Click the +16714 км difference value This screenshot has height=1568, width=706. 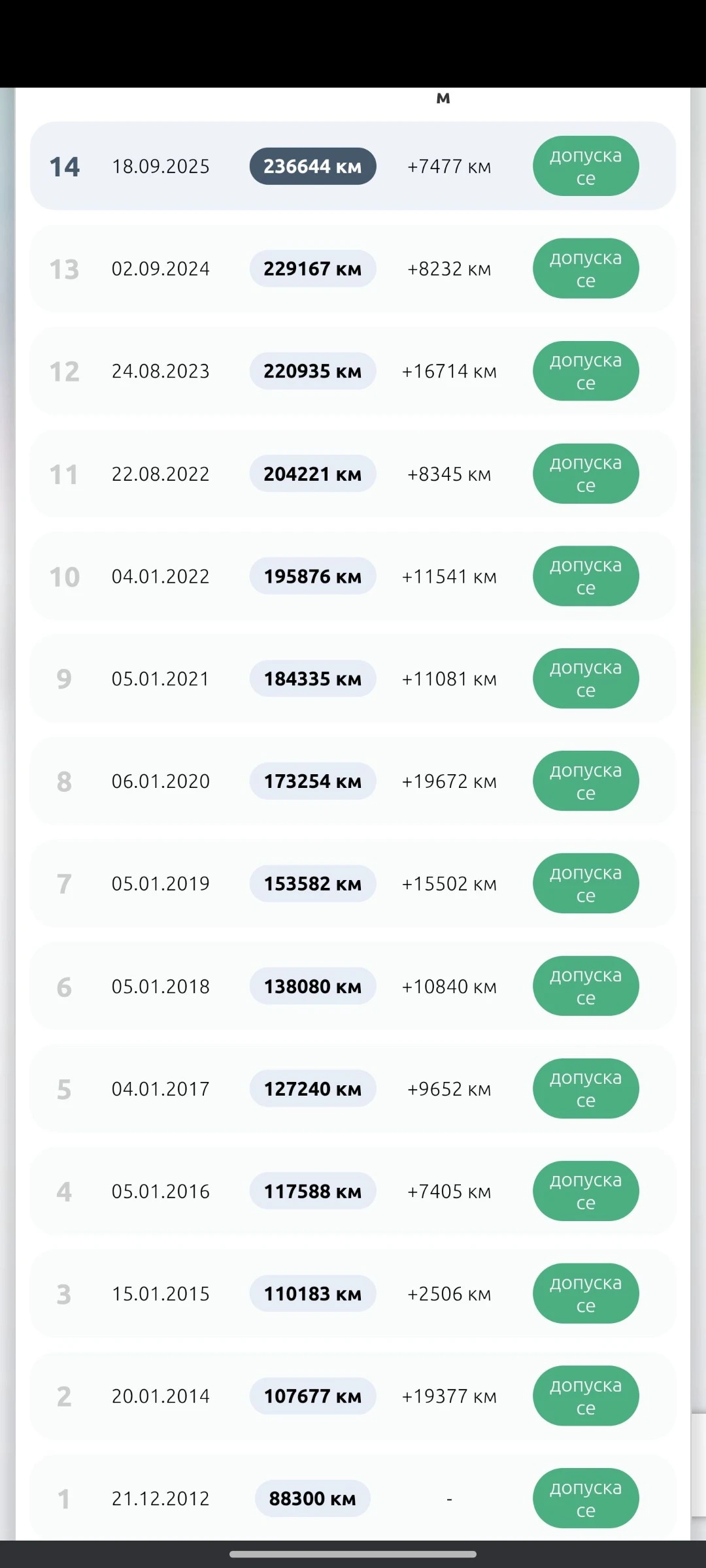pyautogui.click(x=449, y=371)
